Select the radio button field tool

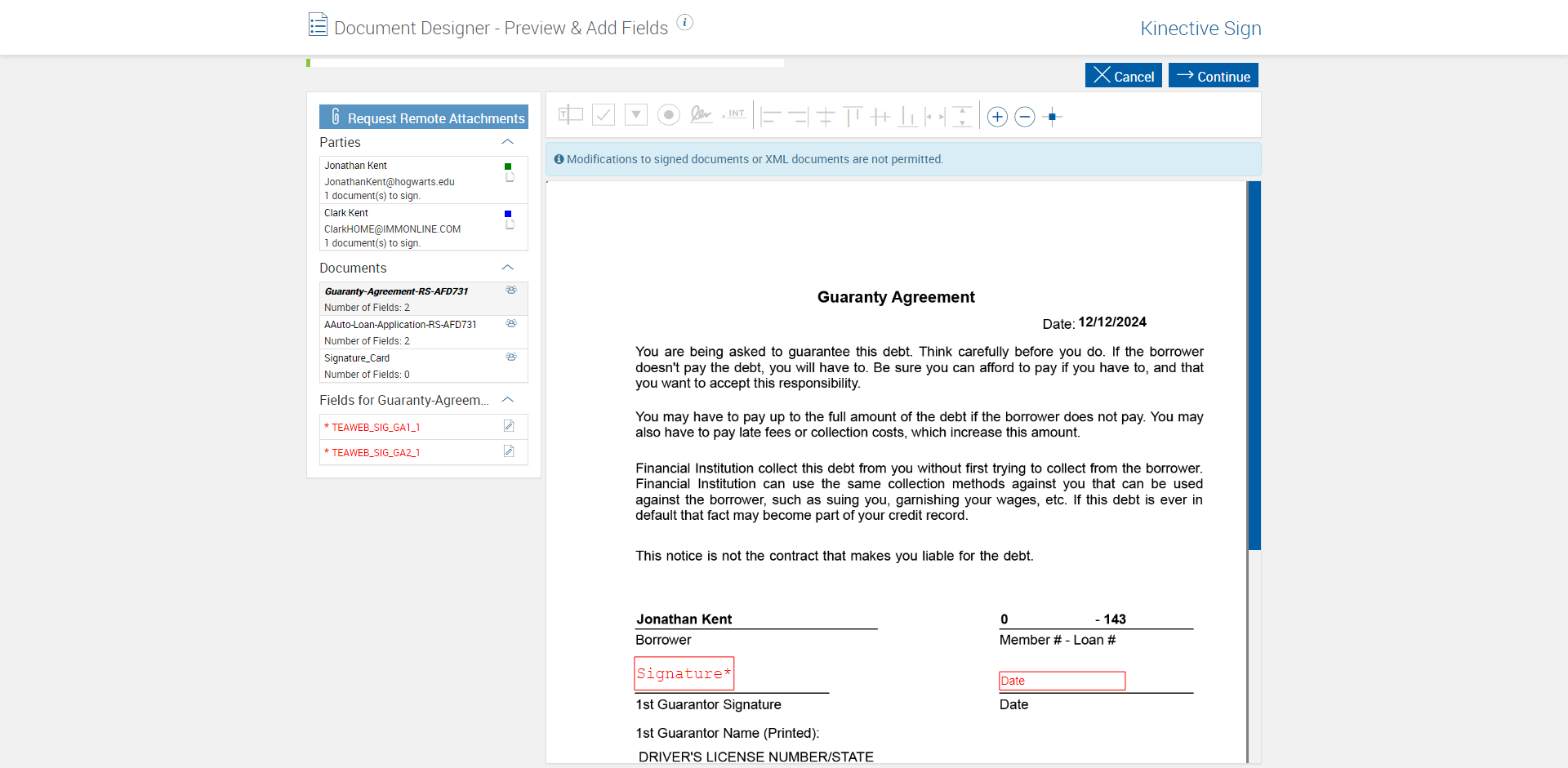tap(669, 115)
